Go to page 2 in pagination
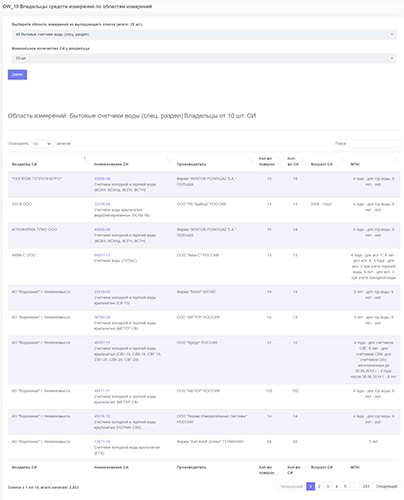 pyautogui.click(x=319, y=487)
